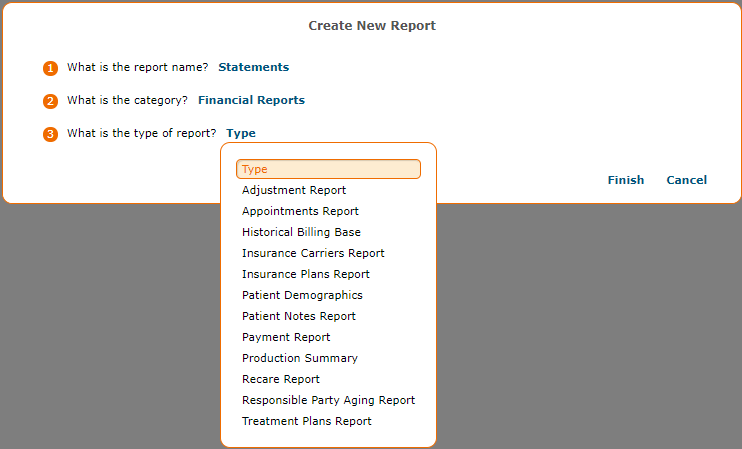Choose Patient Notes Report

pos(299,316)
